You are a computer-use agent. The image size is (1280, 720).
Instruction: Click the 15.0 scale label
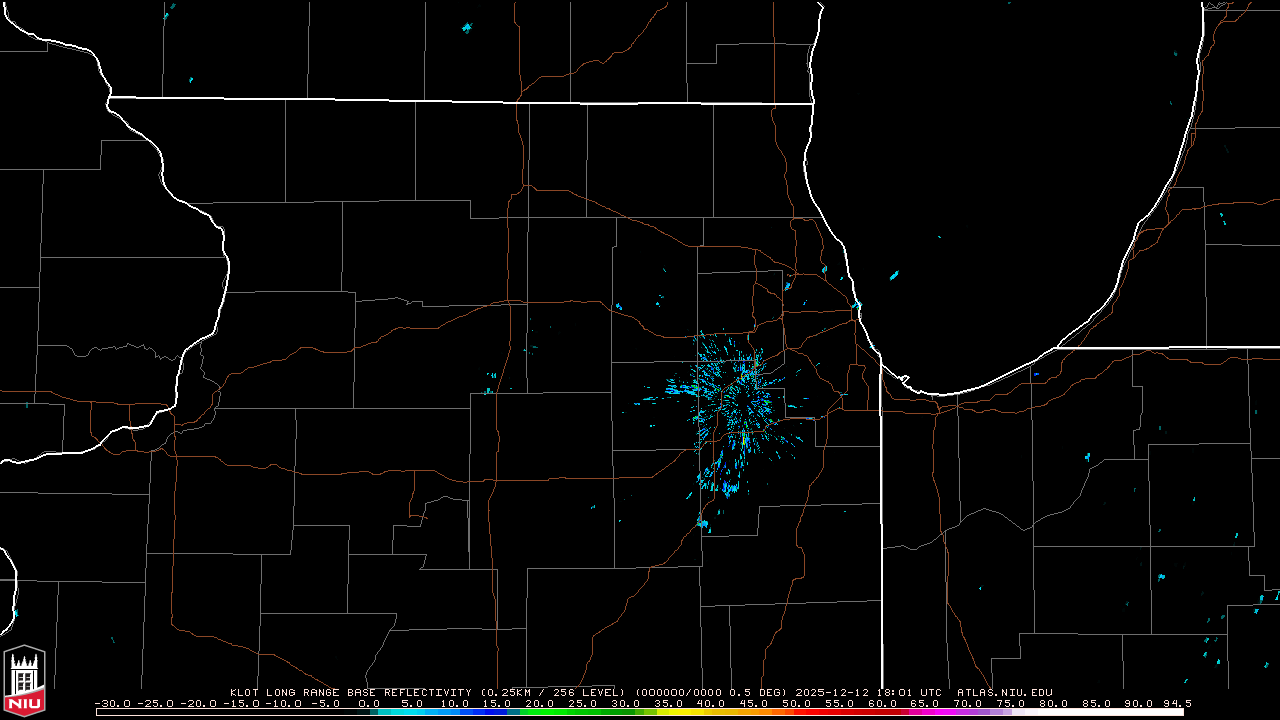(x=497, y=703)
